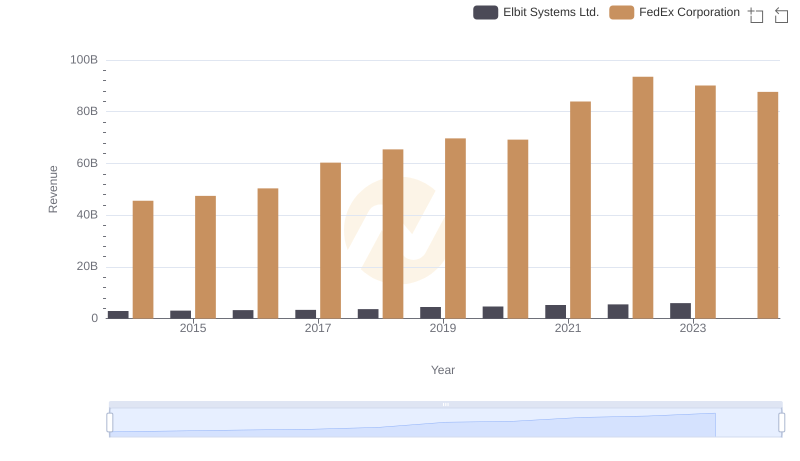Click the 2023 x-axis label
Image resolution: width=800 pixels, height=461 pixels.
[693, 328]
